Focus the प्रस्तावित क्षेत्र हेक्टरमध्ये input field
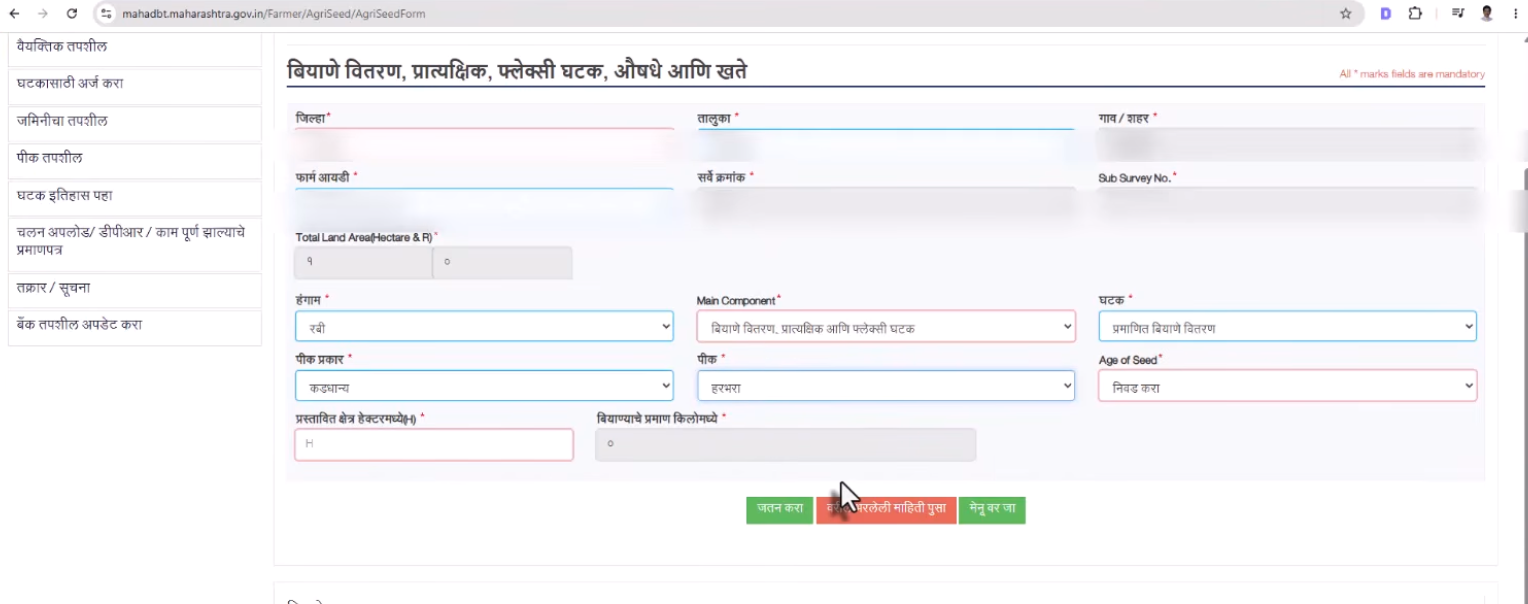Image resolution: width=1528 pixels, height=604 pixels. 434,445
